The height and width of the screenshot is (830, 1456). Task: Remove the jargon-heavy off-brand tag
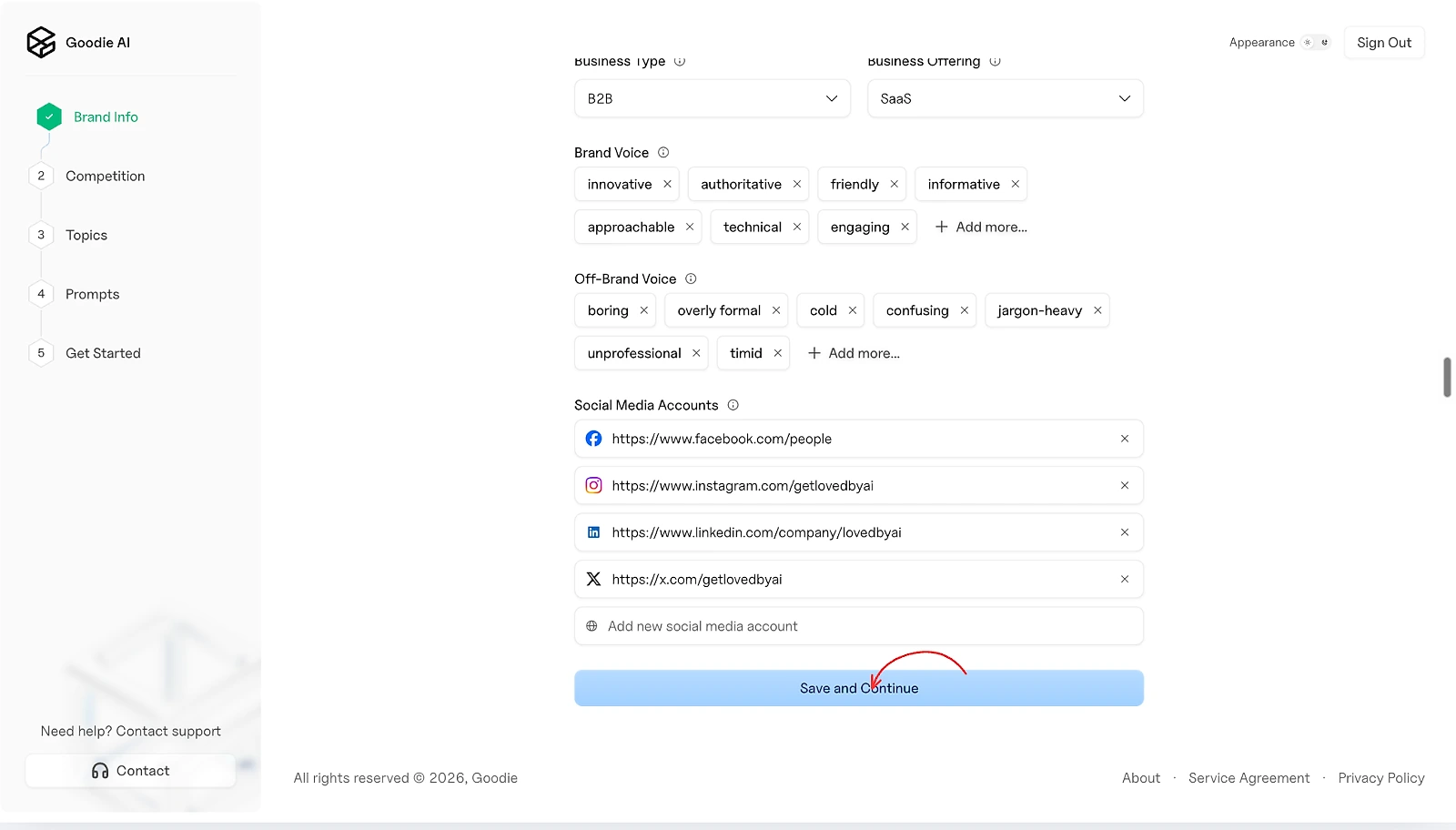pyautogui.click(x=1097, y=310)
